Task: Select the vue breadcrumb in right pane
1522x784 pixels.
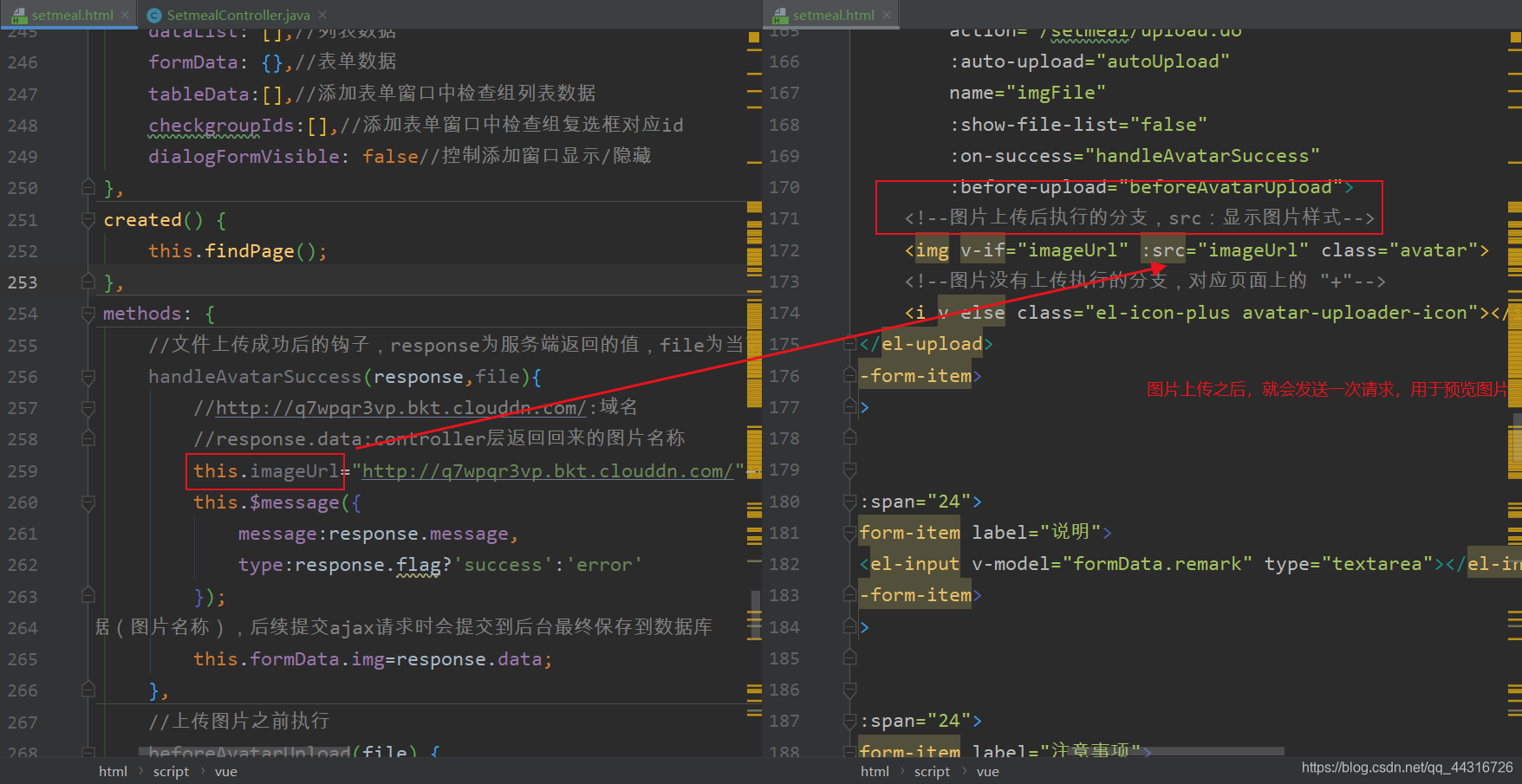Action: (x=988, y=771)
